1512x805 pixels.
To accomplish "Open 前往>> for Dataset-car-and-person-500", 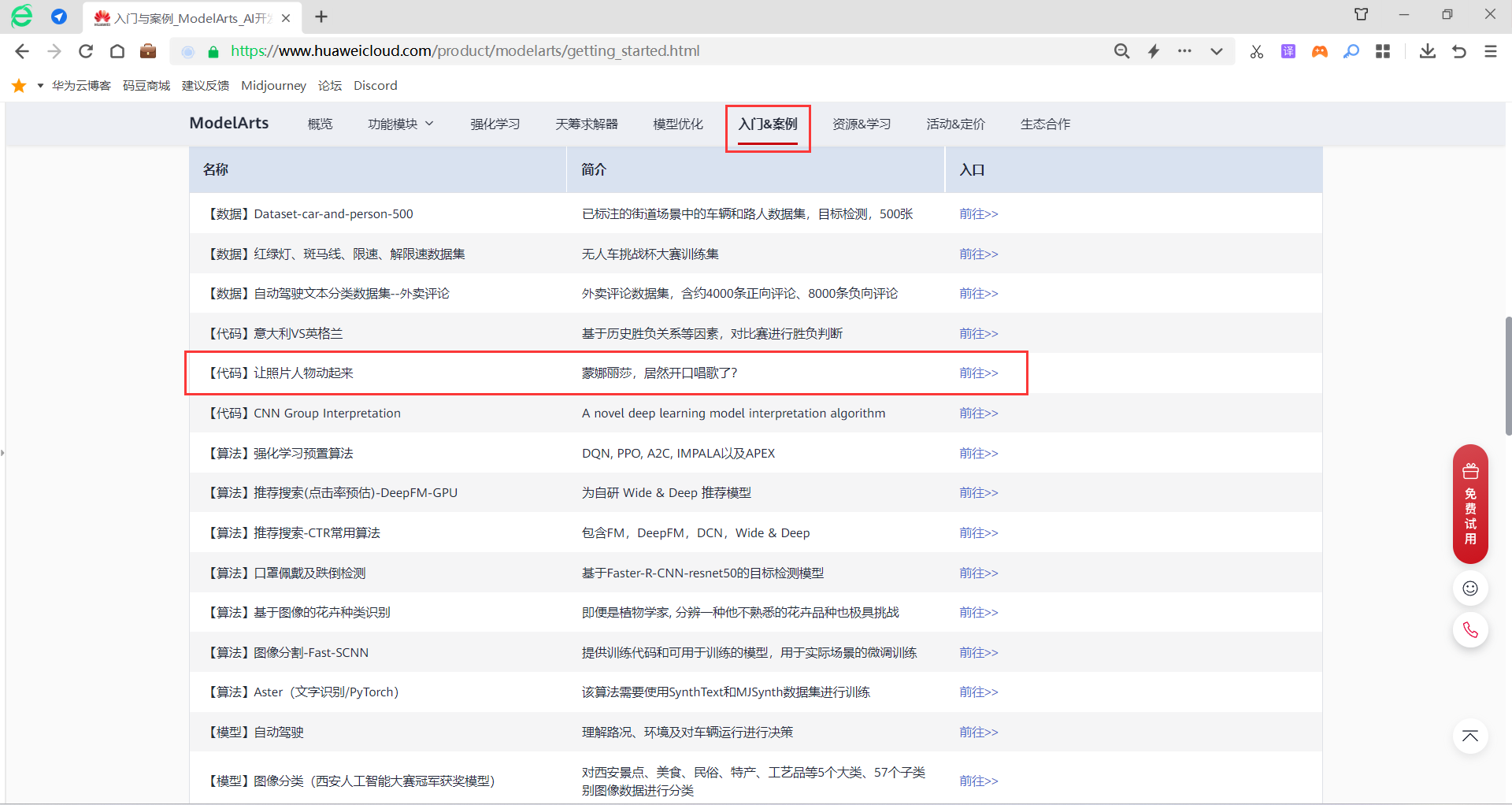I will click(x=979, y=213).
